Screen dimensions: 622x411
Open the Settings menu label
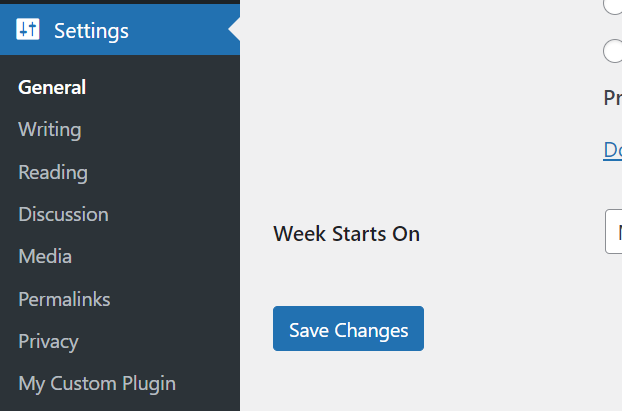[91, 31]
